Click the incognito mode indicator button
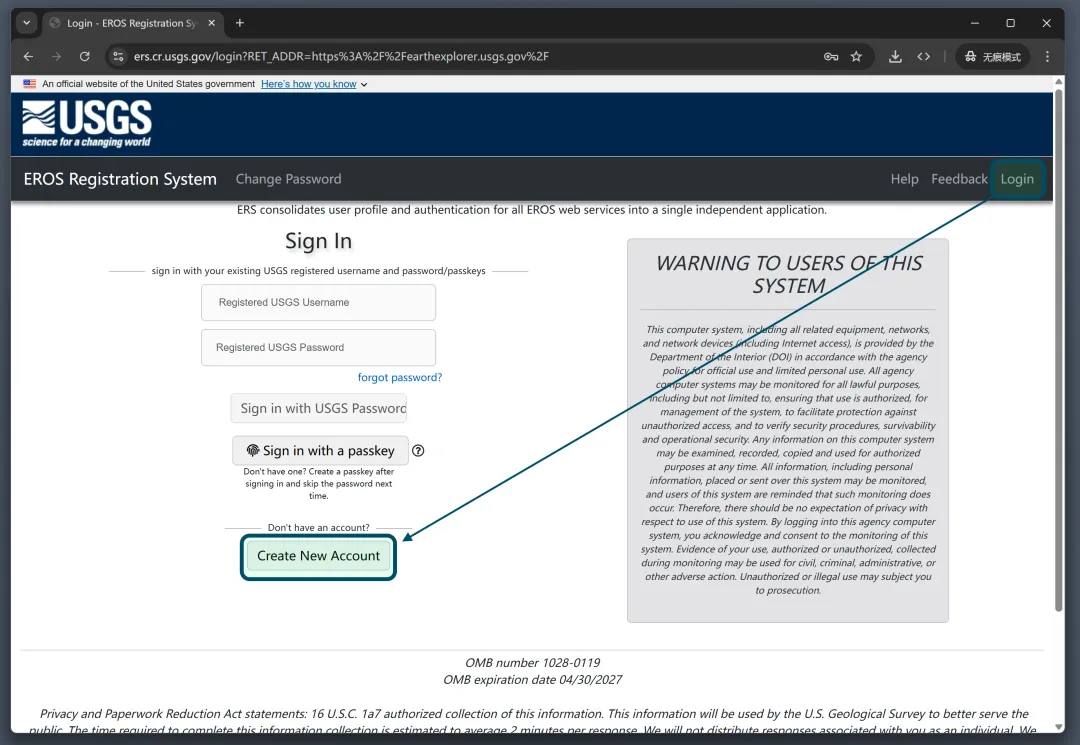The width and height of the screenshot is (1080, 745). [993, 56]
